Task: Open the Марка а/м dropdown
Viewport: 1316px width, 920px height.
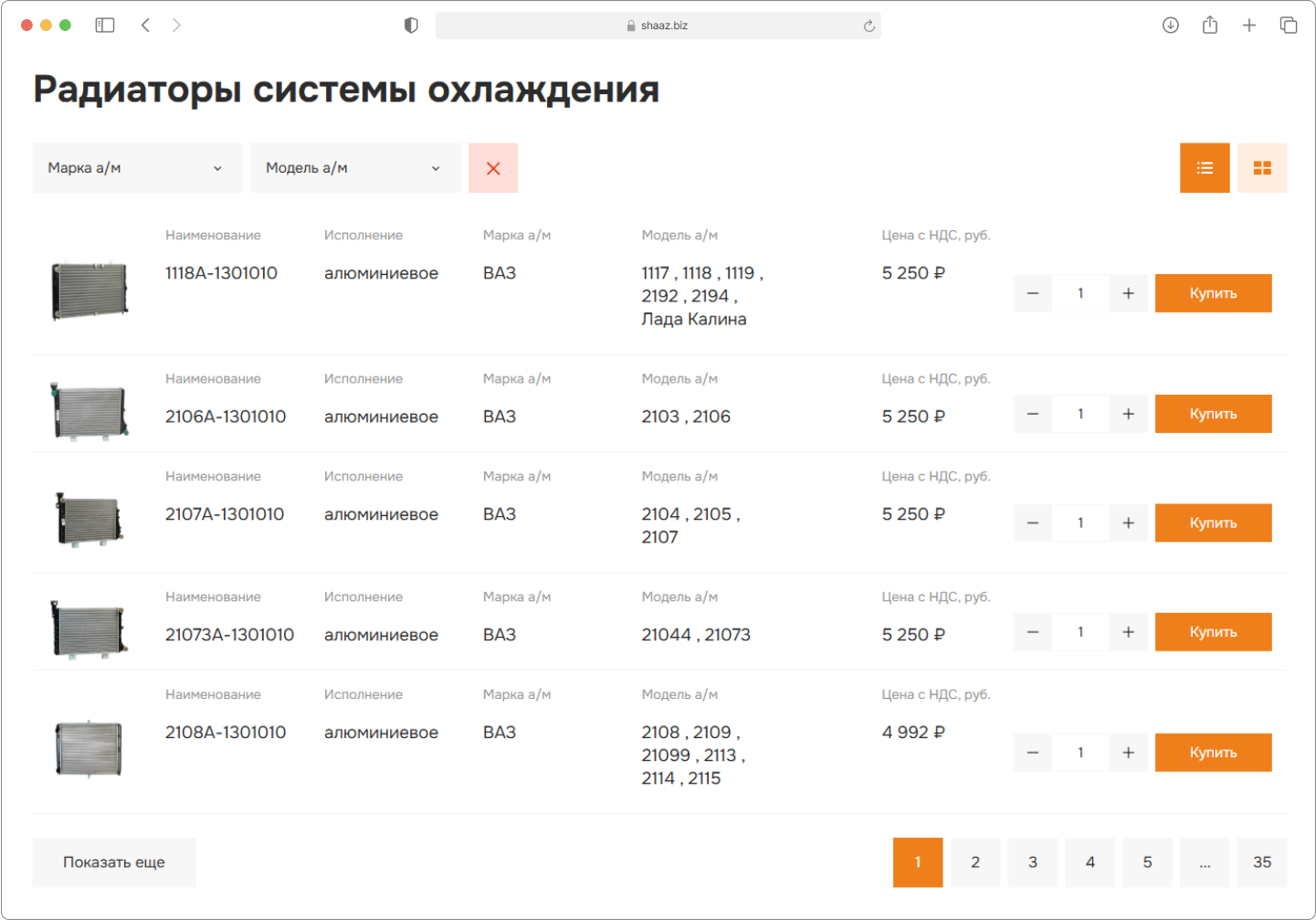Action: point(137,168)
